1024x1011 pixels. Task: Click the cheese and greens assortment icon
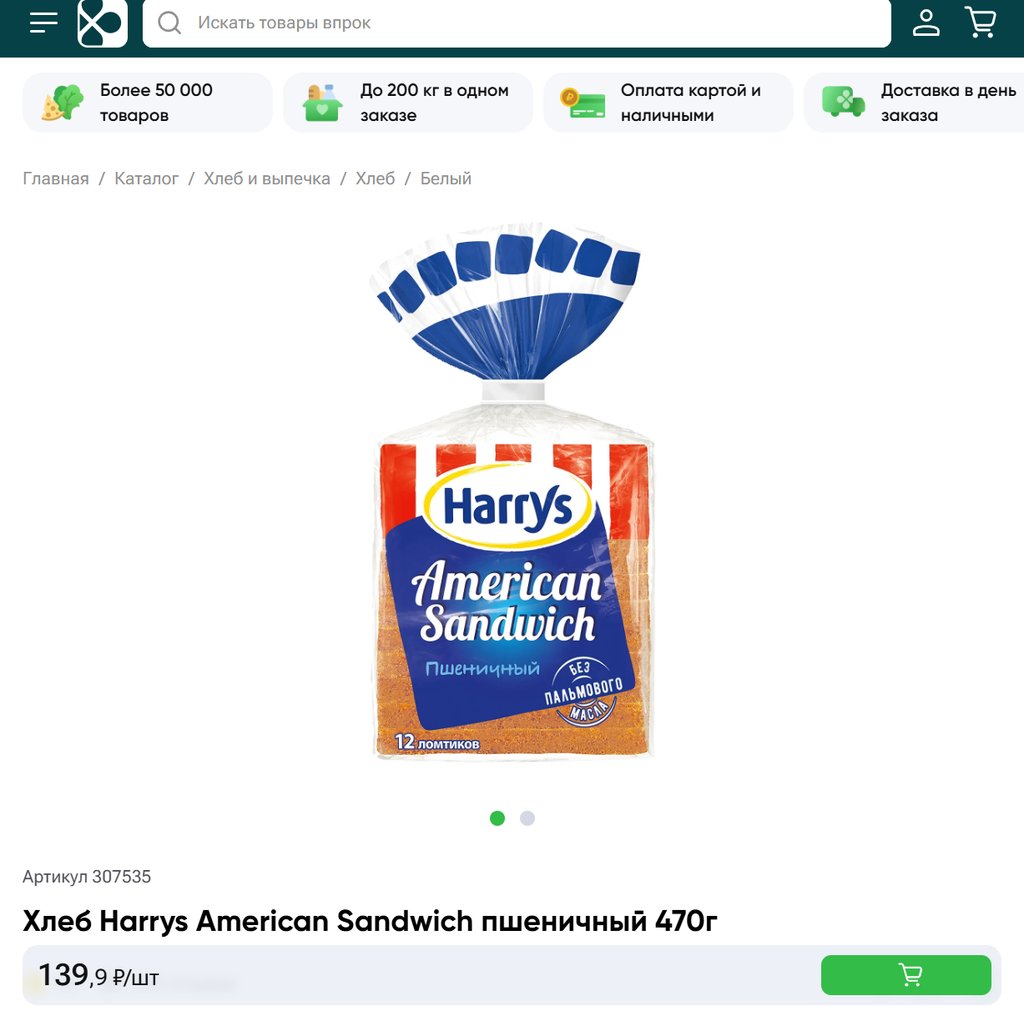(63, 103)
